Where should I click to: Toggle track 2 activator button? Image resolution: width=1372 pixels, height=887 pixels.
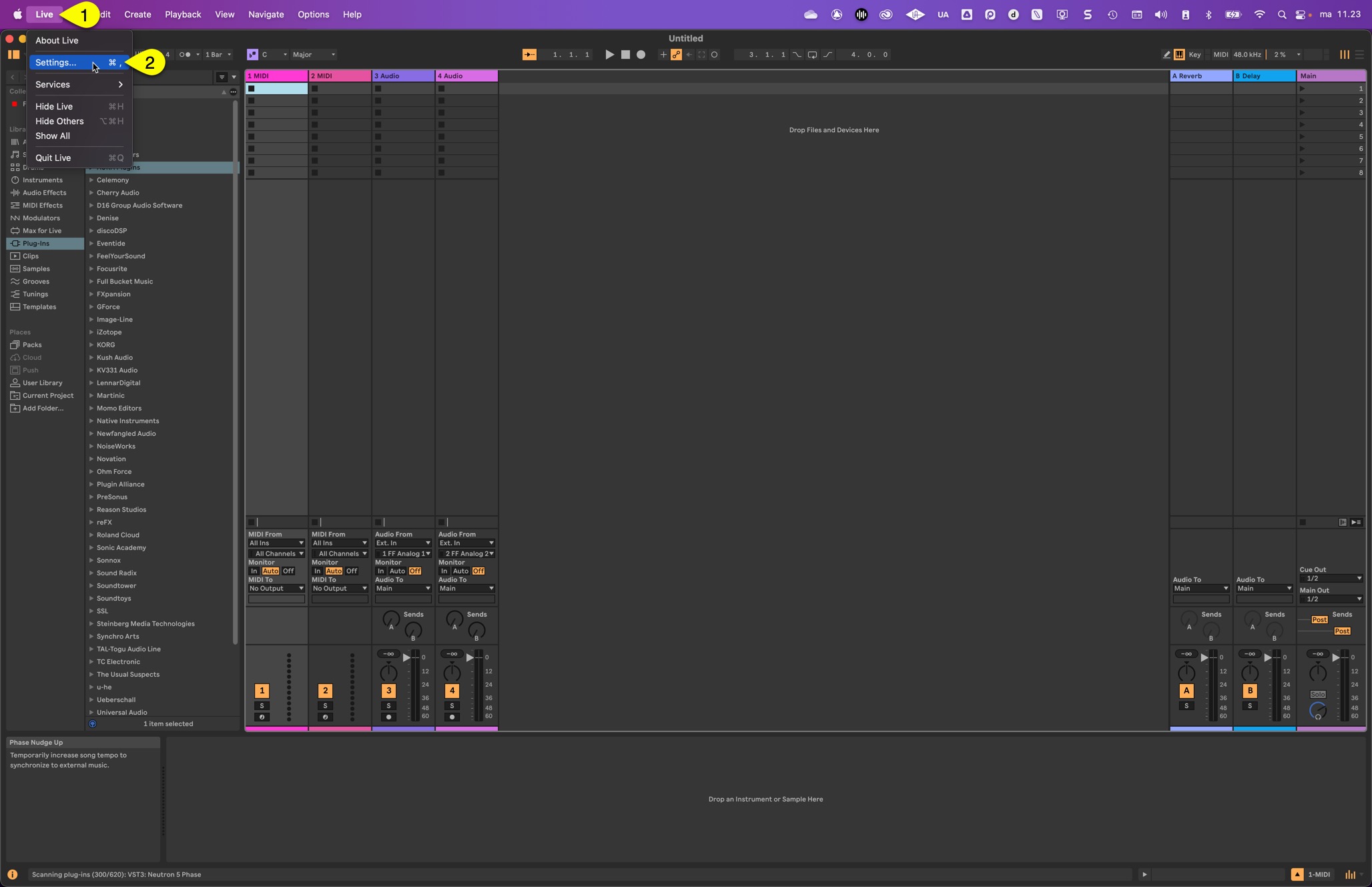[x=325, y=691]
